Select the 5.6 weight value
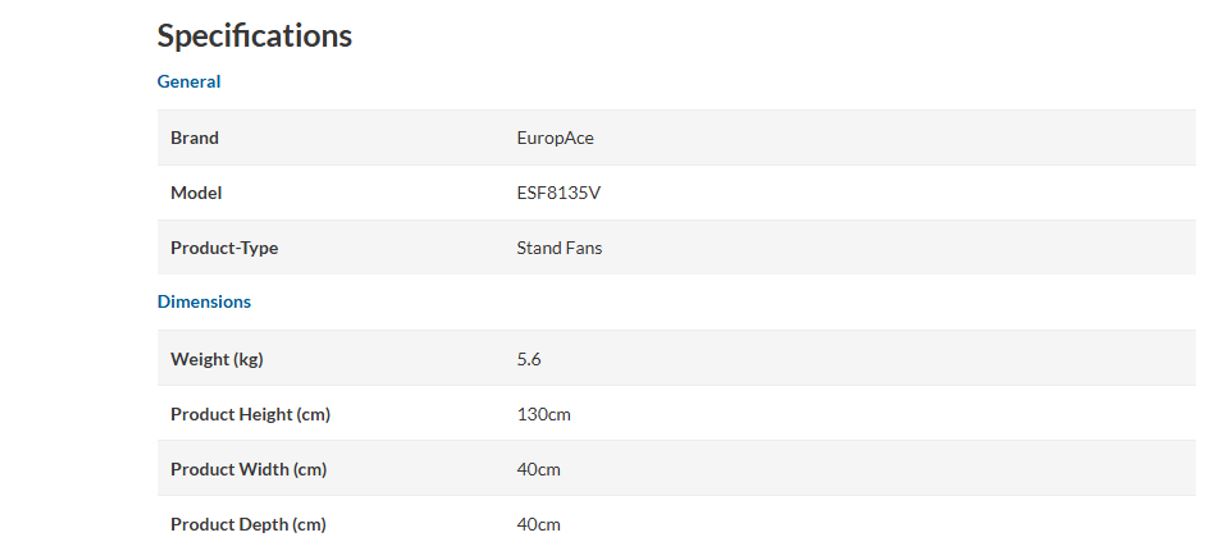Image resolution: width=1207 pixels, height=548 pixels. [x=529, y=359]
